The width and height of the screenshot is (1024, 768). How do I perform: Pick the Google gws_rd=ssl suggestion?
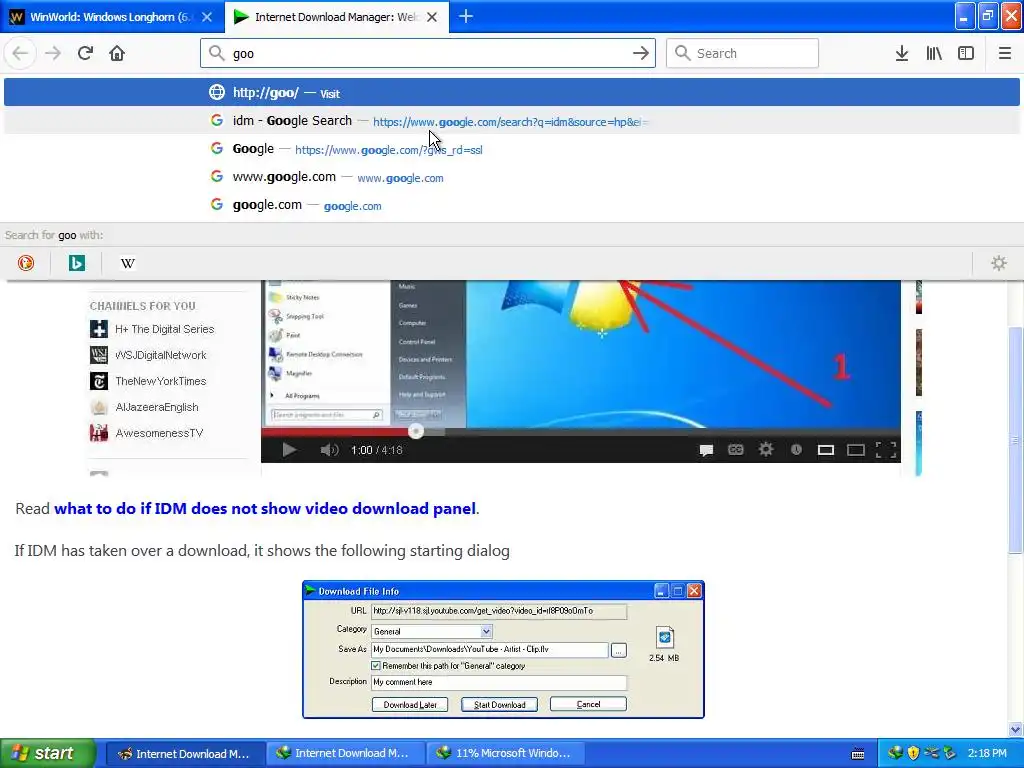click(512, 149)
